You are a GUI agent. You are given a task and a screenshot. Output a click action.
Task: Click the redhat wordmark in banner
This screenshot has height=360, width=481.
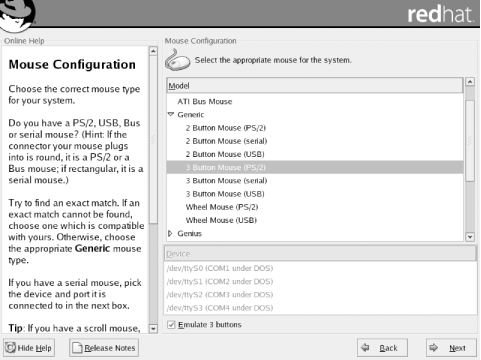tap(440, 14)
